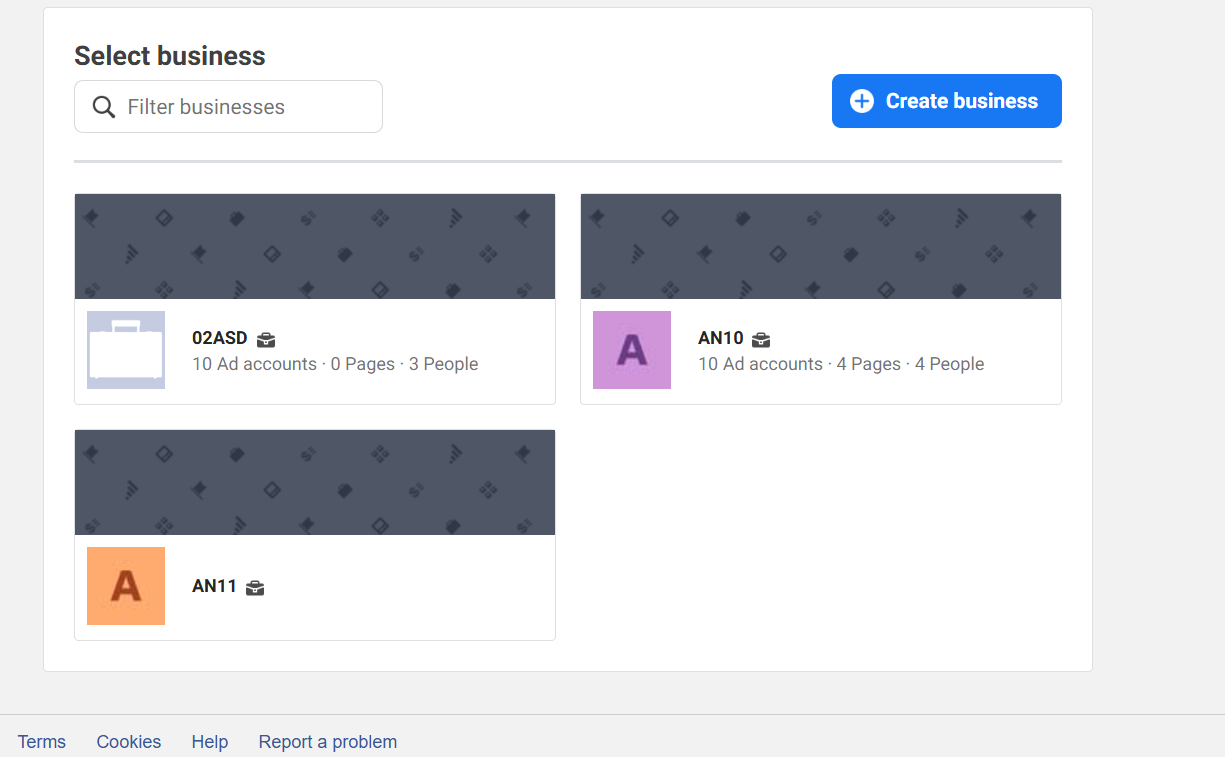The height and width of the screenshot is (757, 1225).
Task: Click briefcase icon next to AN10
Action: (761, 339)
